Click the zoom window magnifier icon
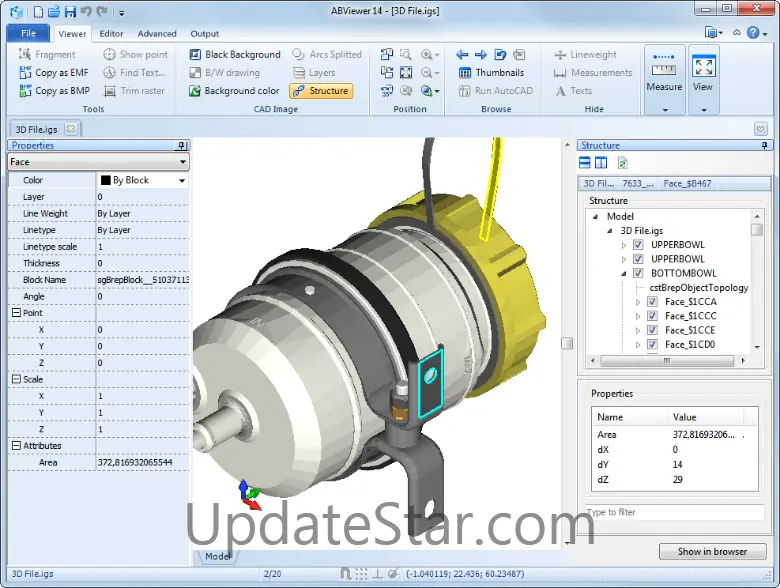The height and width of the screenshot is (588, 780). 406,54
